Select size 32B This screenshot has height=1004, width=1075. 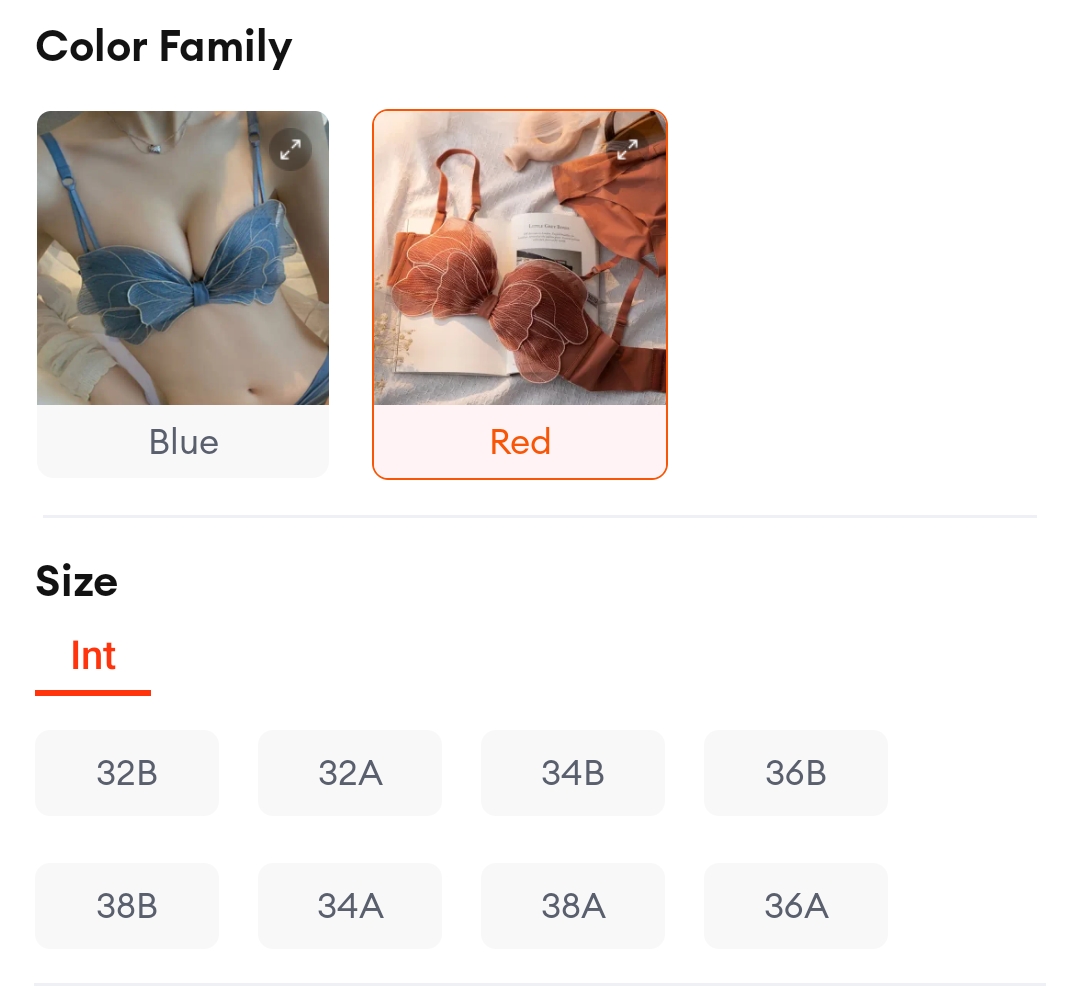click(127, 772)
